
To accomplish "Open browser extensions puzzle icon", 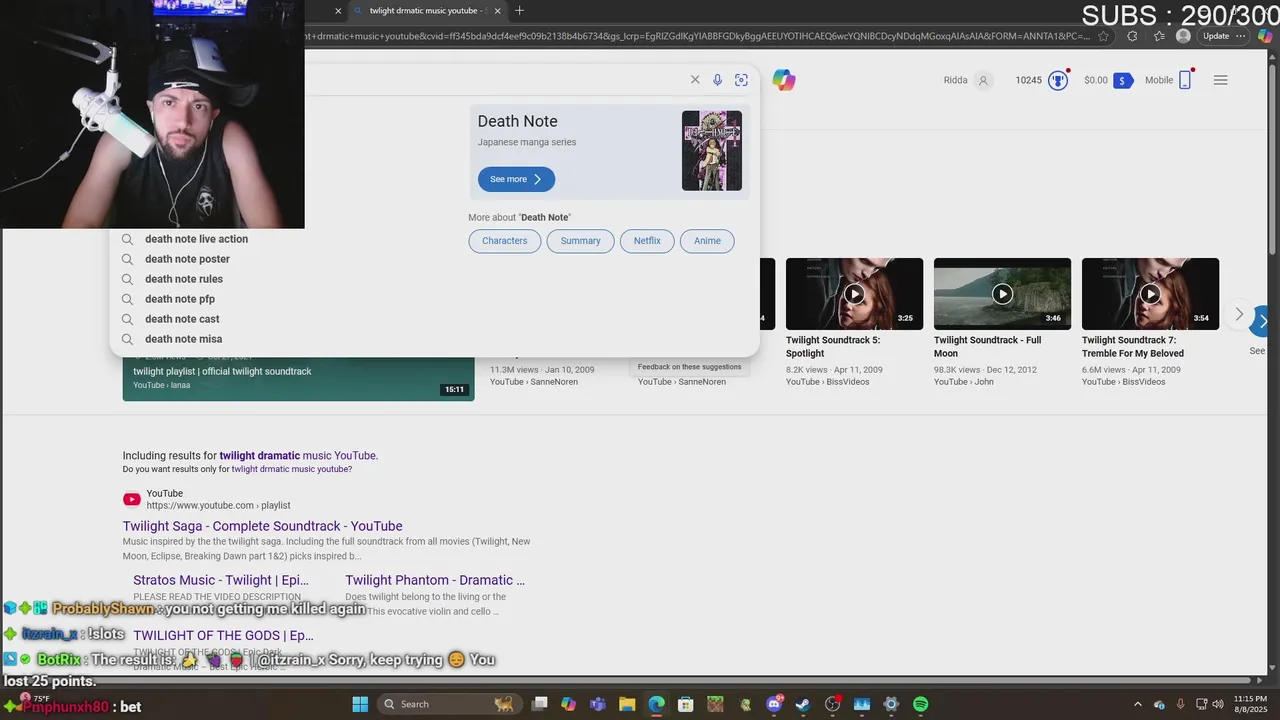I will [1132, 36].
